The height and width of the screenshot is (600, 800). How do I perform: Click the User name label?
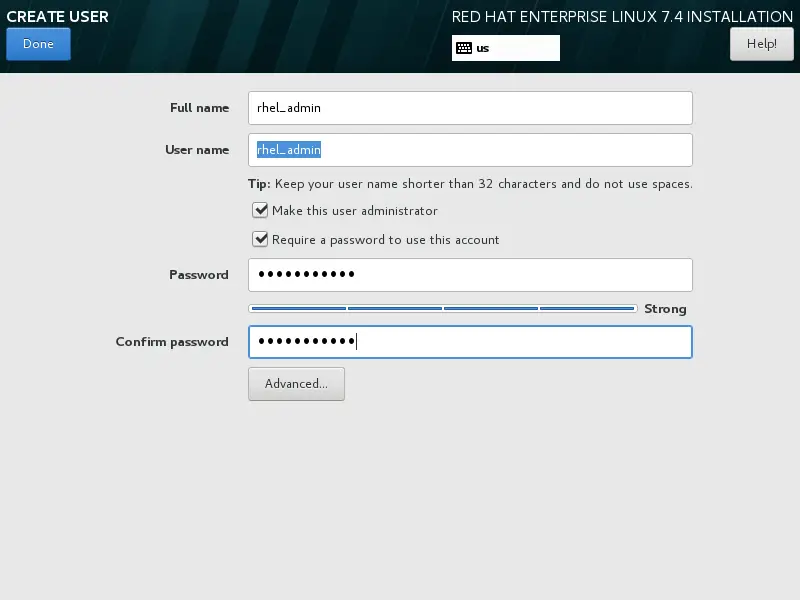point(197,150)
